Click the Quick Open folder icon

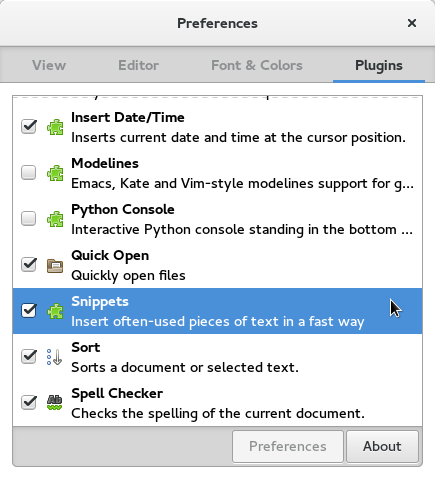point(55,266)
